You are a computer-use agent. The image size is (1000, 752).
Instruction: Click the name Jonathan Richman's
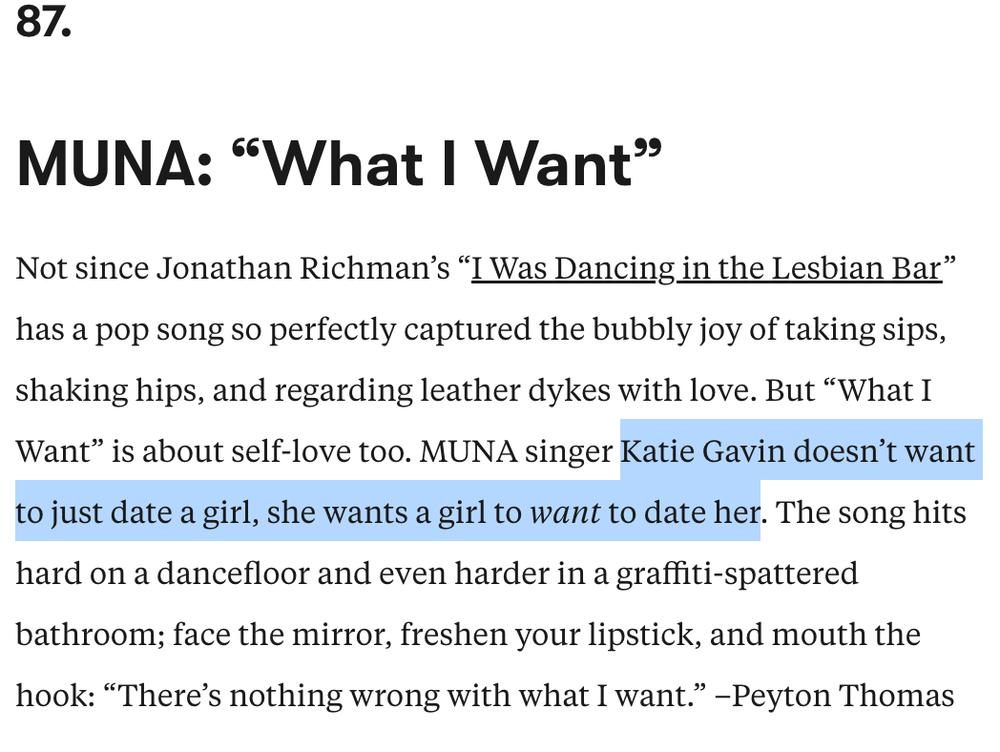point(303,269)
